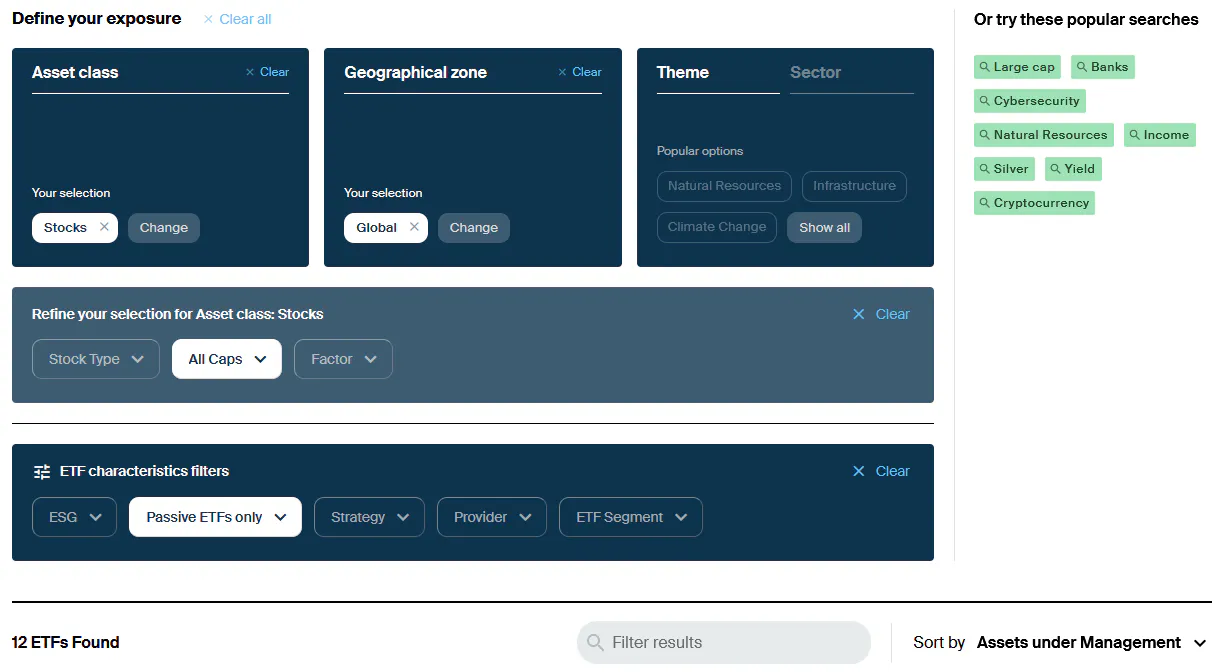Click Show all theme options
This screenshot has width=1228, height=672.
(x=824, y=228)
